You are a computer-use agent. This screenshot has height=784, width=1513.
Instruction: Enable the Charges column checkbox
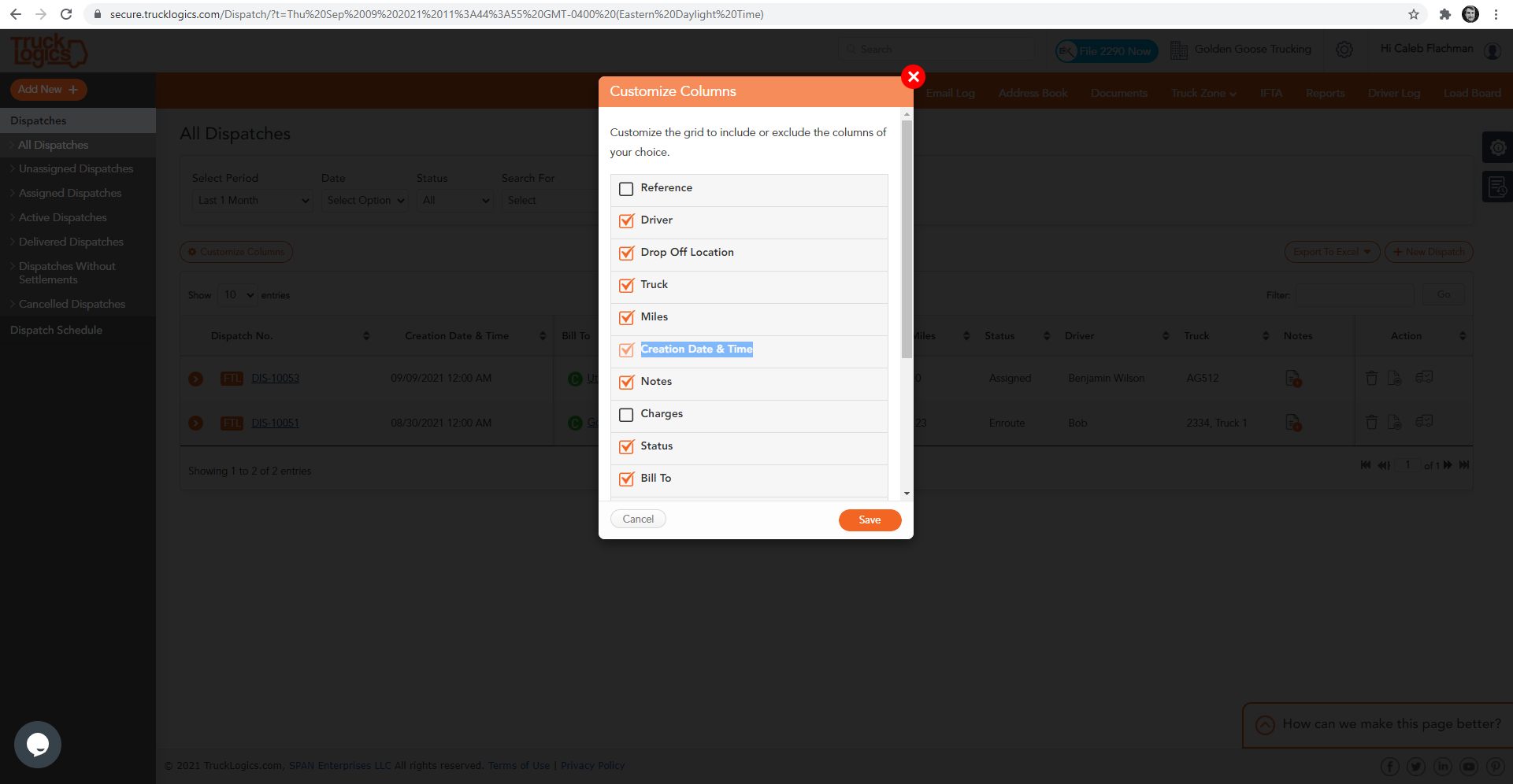click(x=626, y=415)
